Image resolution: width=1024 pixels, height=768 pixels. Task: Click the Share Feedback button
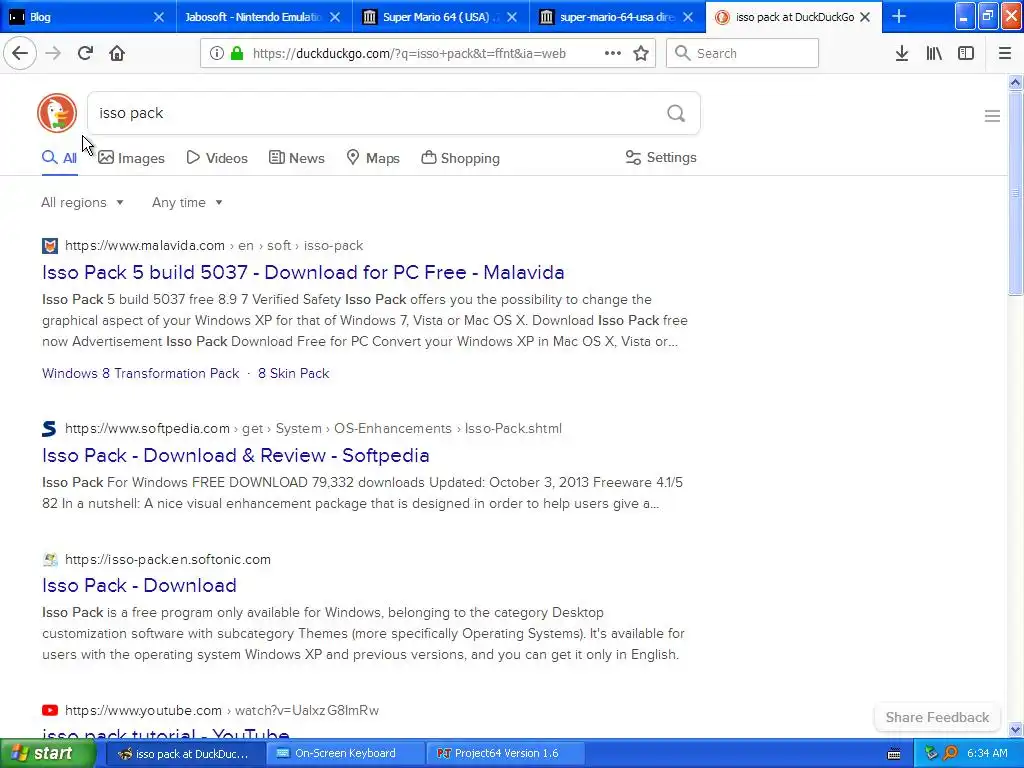click(937, 717)
